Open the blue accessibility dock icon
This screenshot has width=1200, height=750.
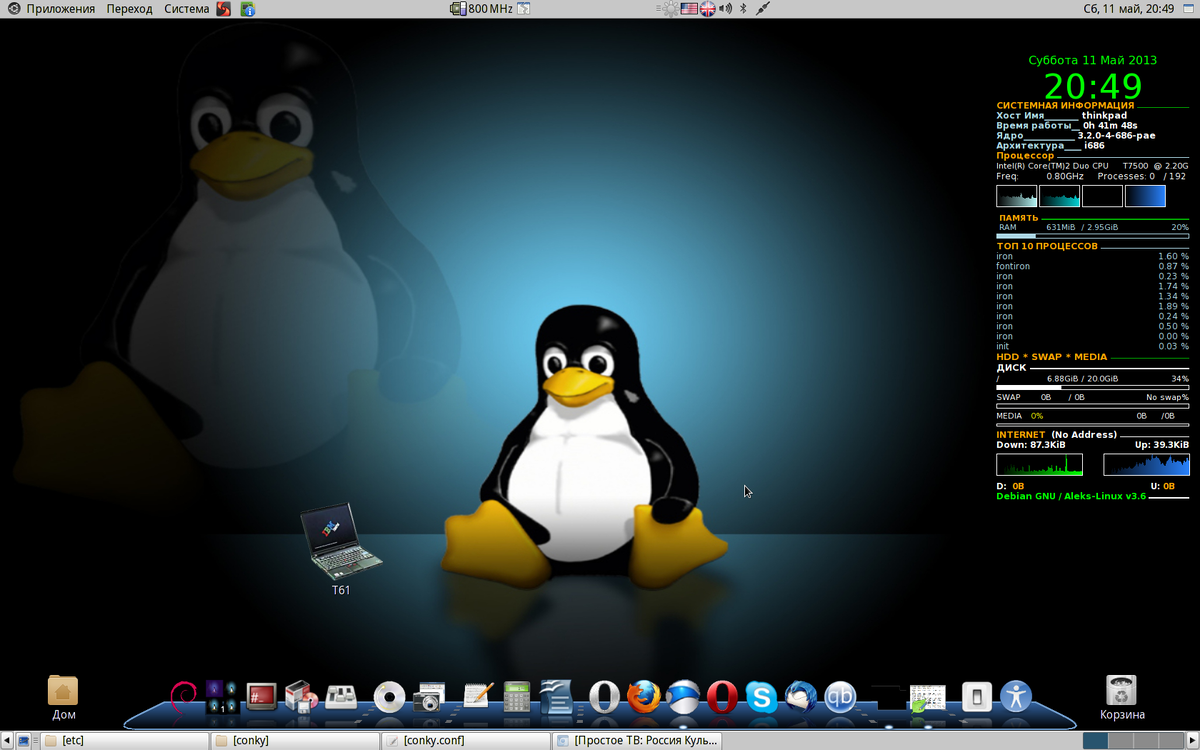point(1015,696)
